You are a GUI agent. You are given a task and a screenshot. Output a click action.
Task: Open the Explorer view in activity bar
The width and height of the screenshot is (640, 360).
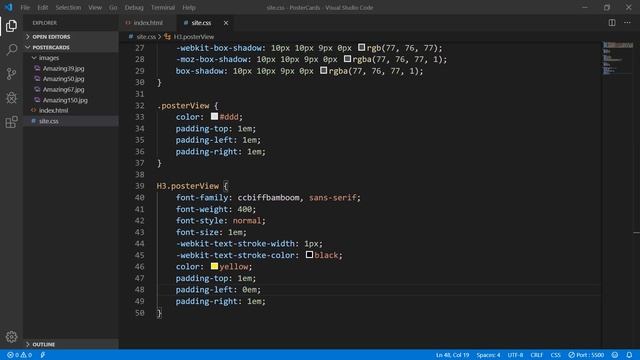pos(11,26)
